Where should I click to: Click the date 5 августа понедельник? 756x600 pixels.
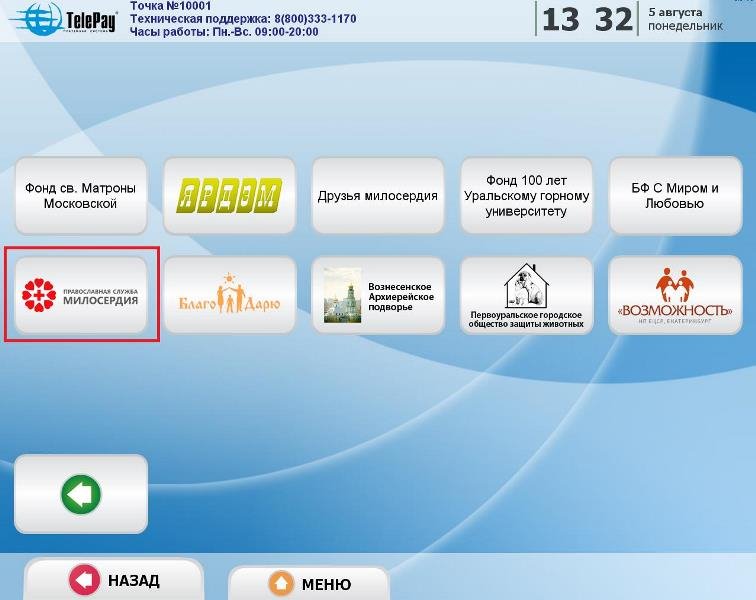(x=685, y=19)
